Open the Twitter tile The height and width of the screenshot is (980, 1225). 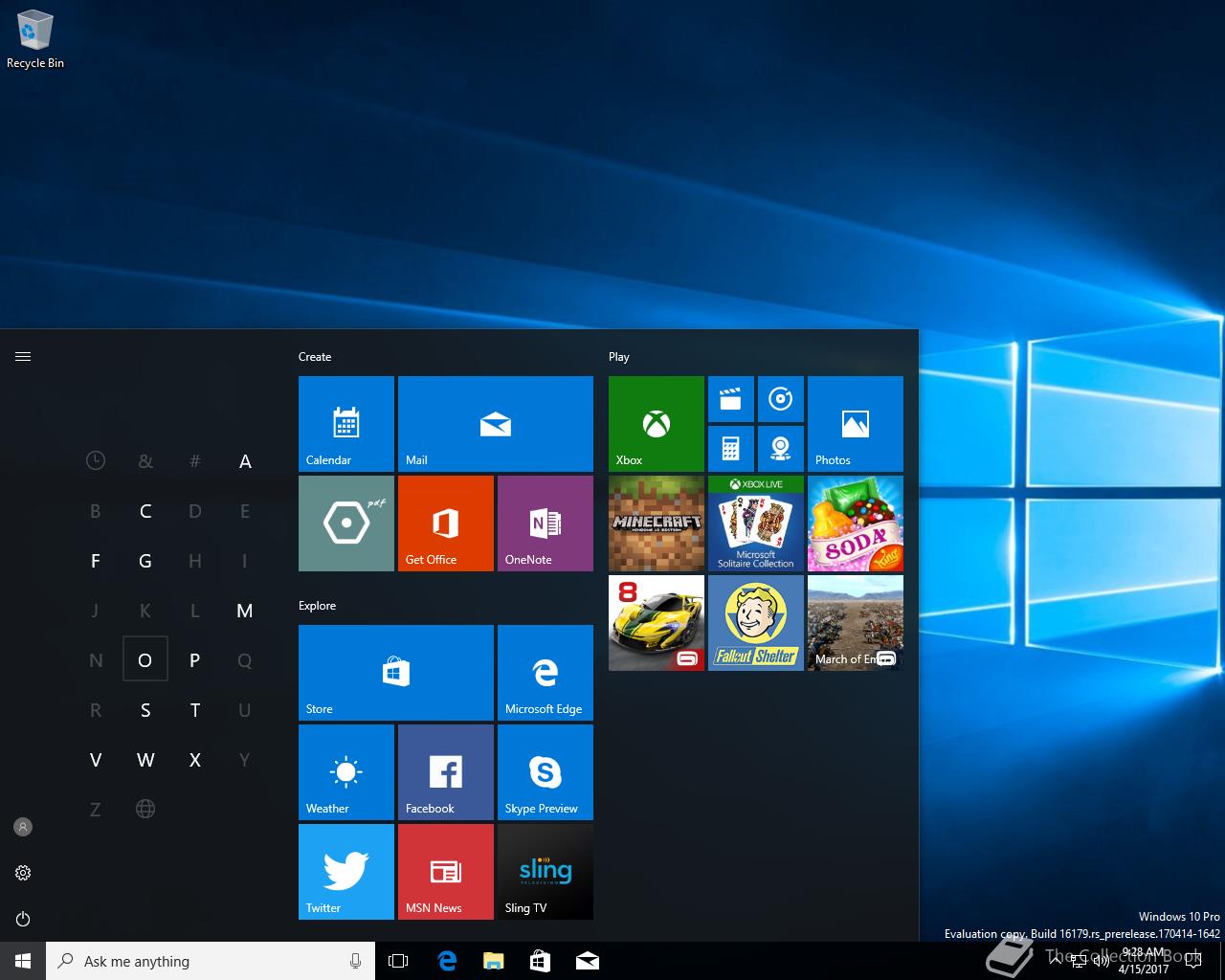tap(346, 872)
